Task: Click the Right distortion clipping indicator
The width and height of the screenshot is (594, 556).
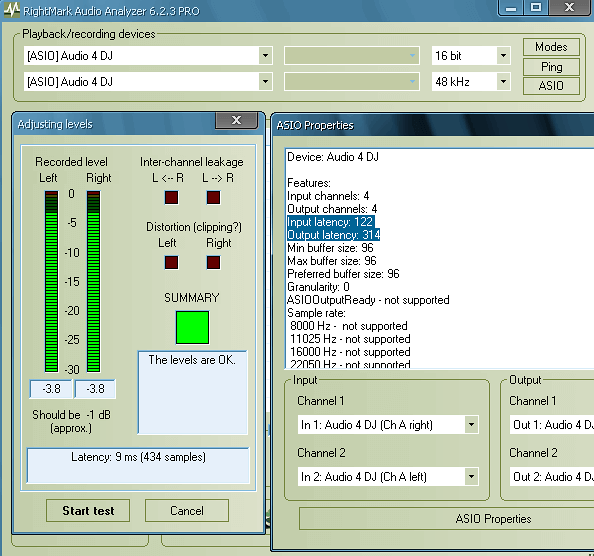Action: tap(213, 262)
